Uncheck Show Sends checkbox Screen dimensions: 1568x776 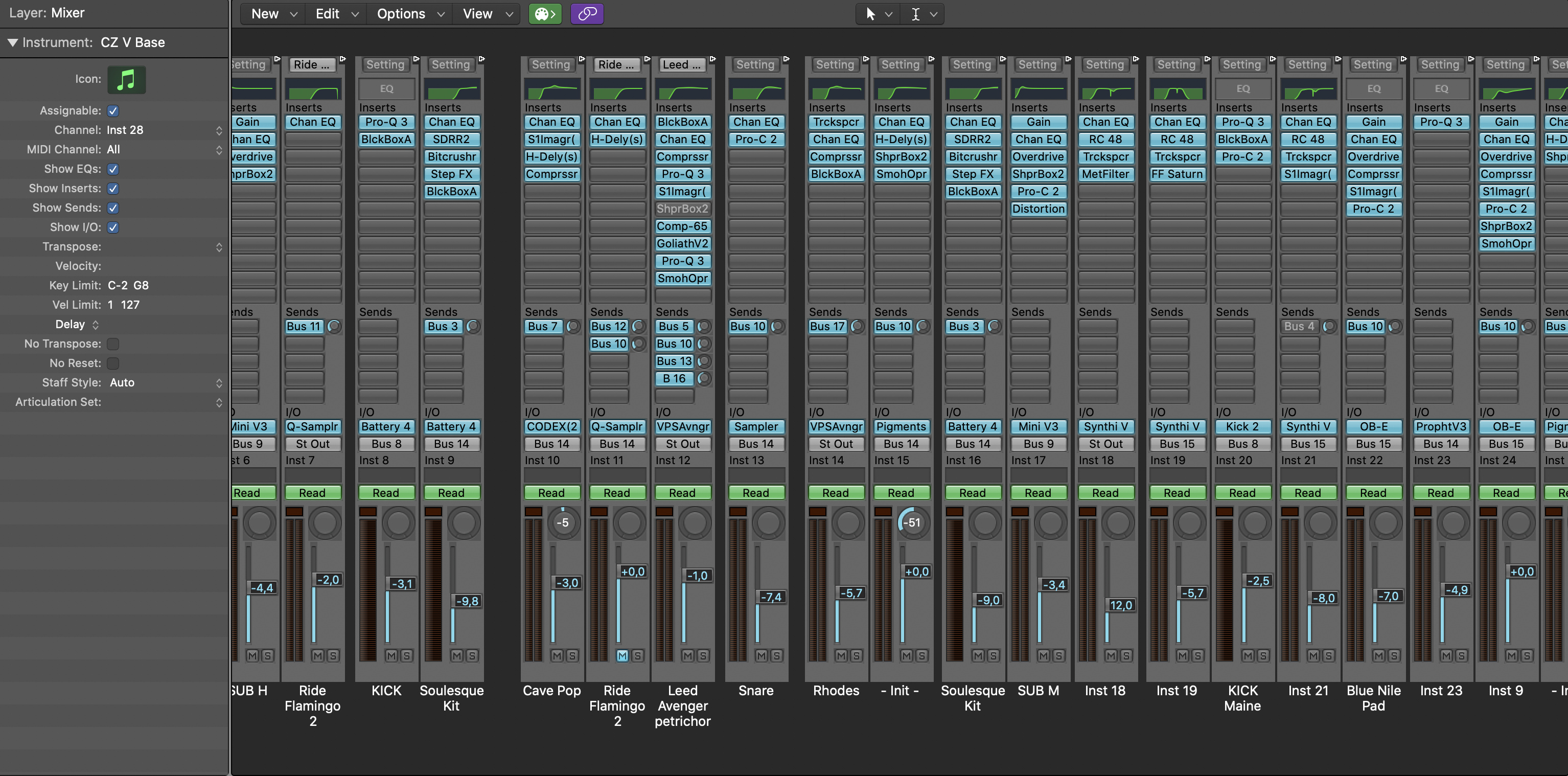click(x=112, y=208)
